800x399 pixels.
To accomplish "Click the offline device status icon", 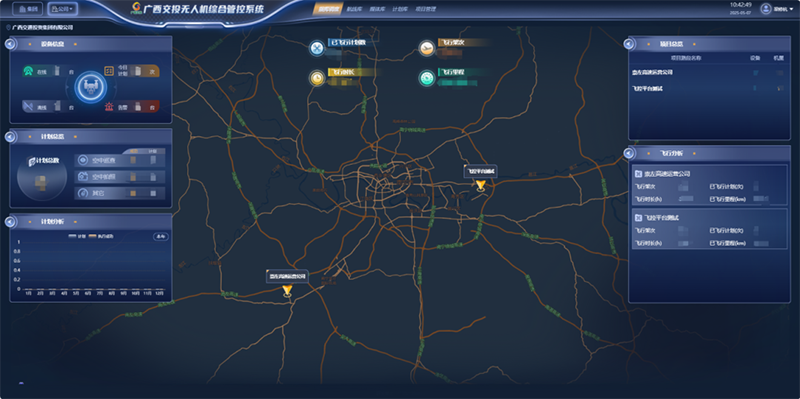I will (x=28, y=107).
